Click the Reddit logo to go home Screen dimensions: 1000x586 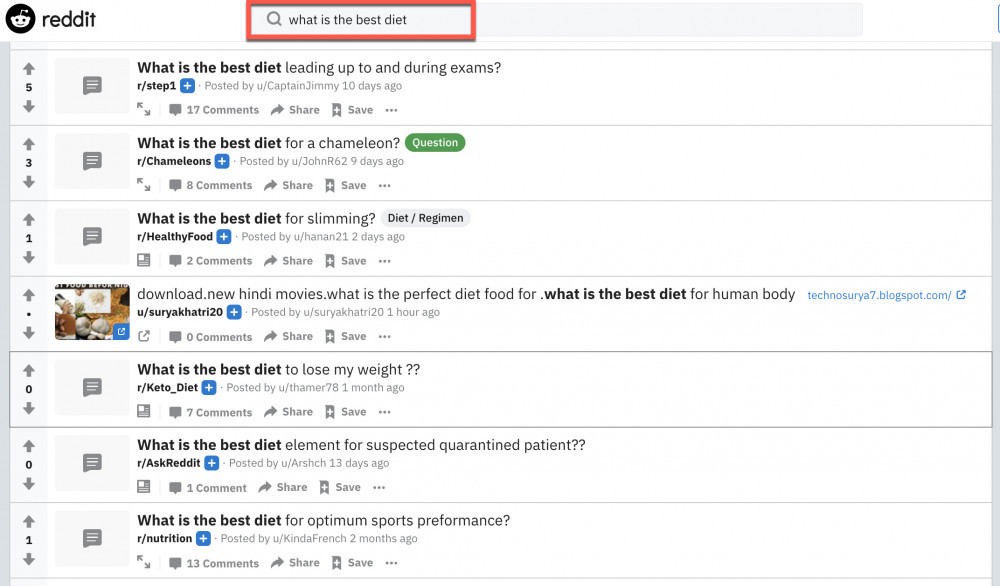50,18
